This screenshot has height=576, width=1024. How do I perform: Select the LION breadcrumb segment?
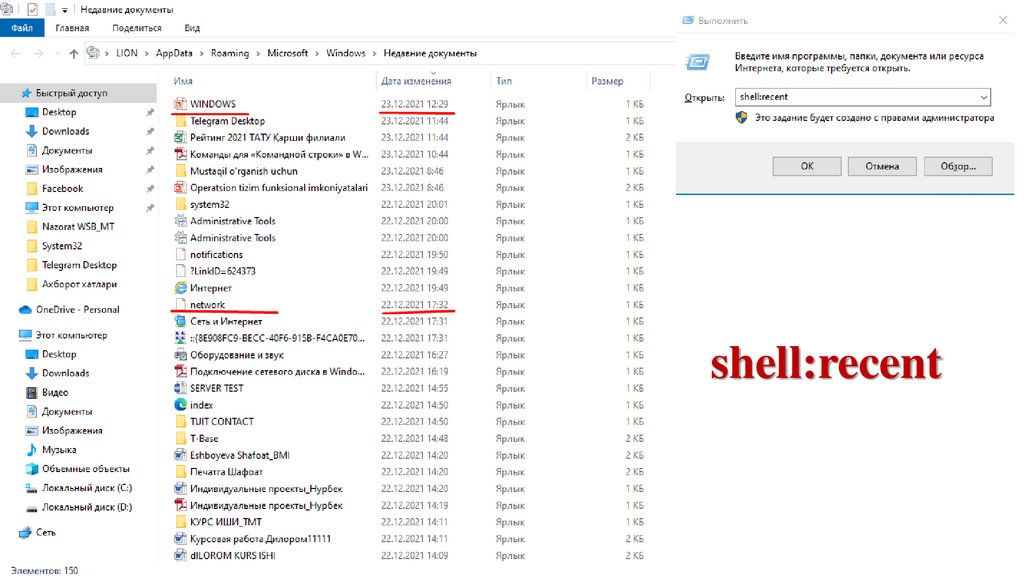tap(127, 54)
